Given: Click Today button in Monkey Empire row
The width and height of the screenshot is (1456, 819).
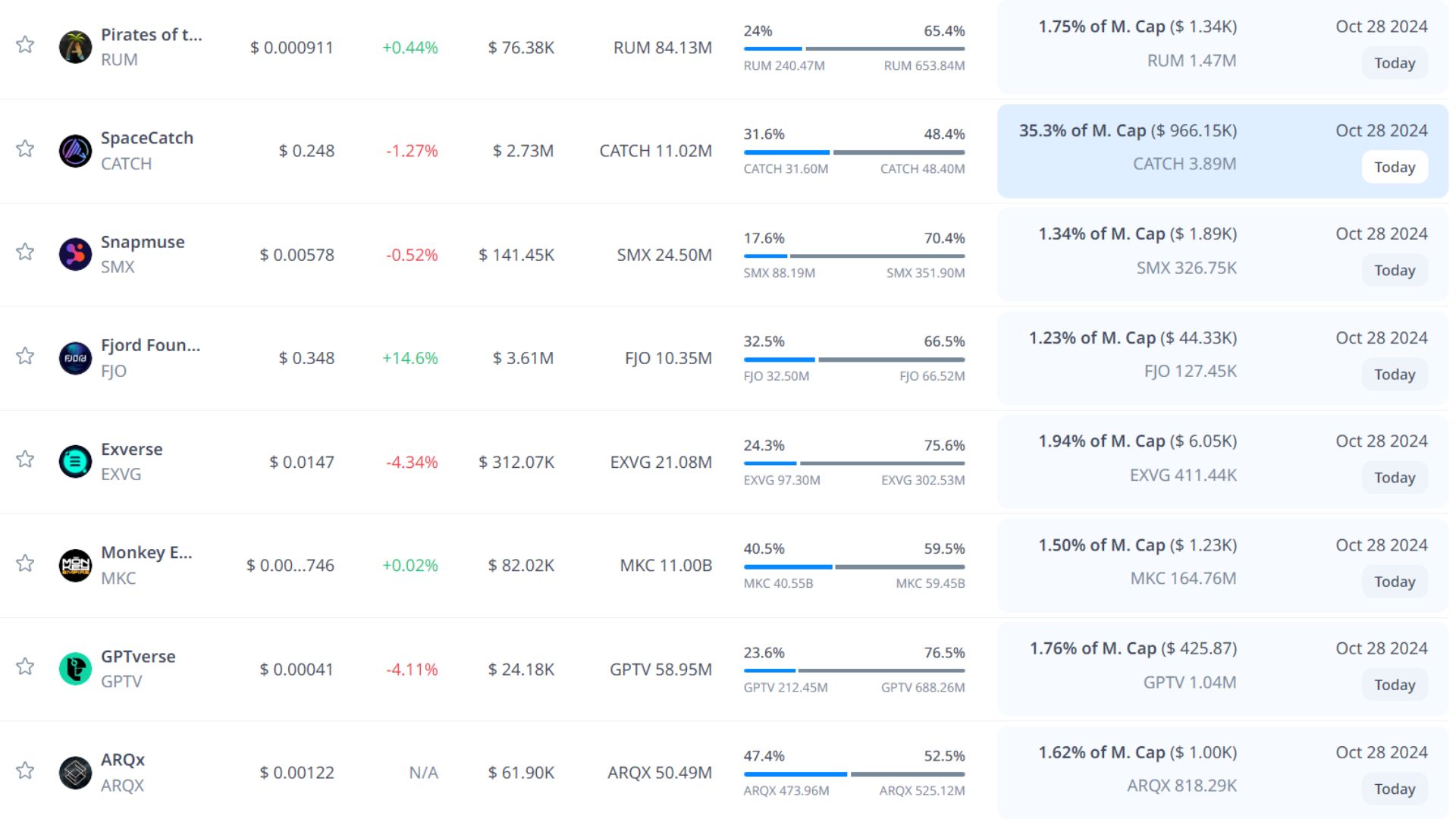Looking at the screenshot, I should pos(1394,582).
